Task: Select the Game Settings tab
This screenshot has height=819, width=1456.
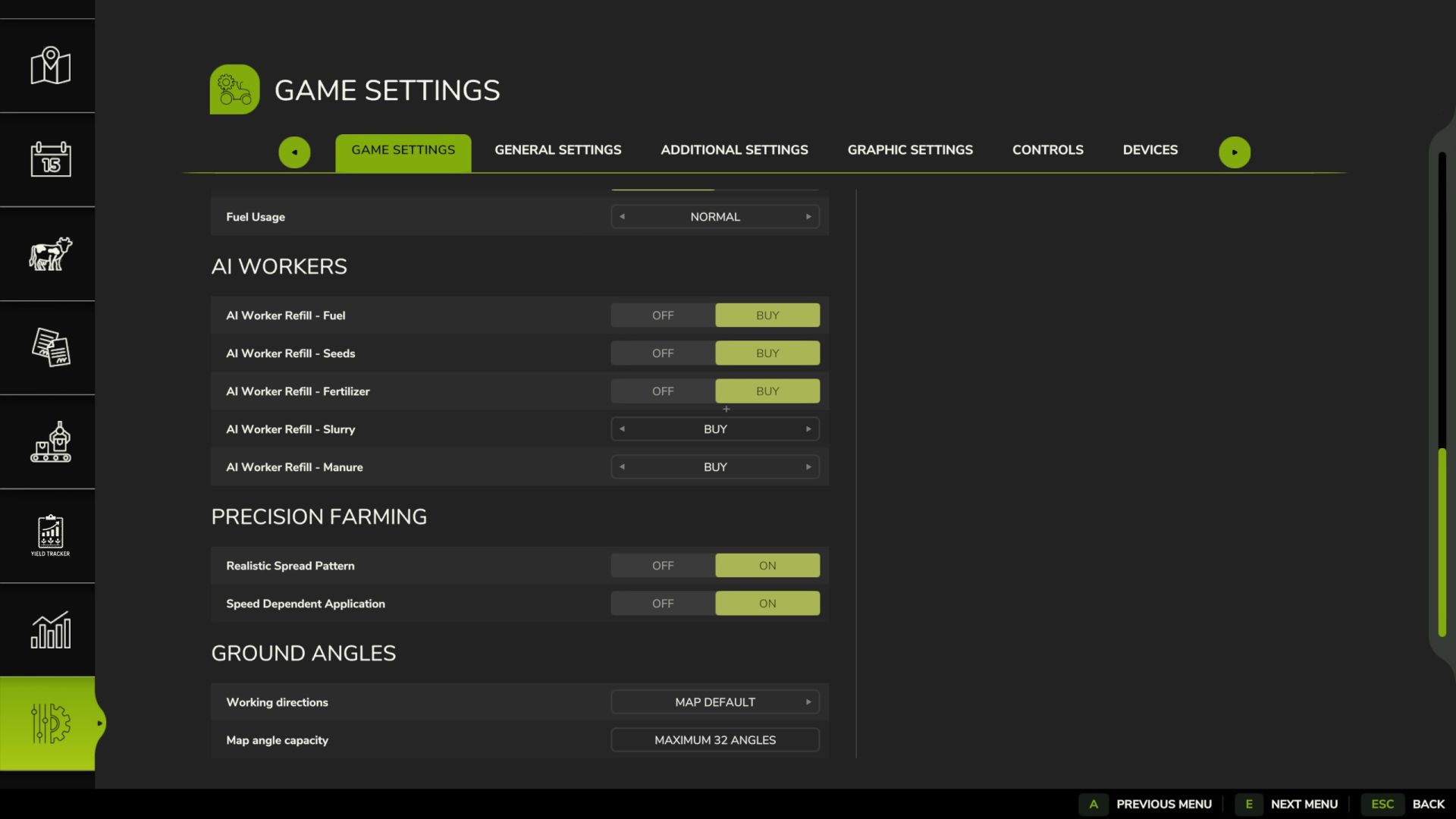Action: (403, 153)
